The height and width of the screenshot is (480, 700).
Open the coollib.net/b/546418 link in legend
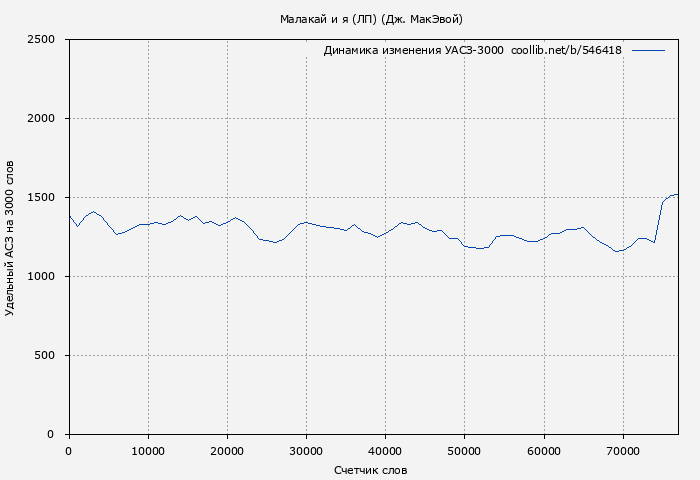point(566,50)
